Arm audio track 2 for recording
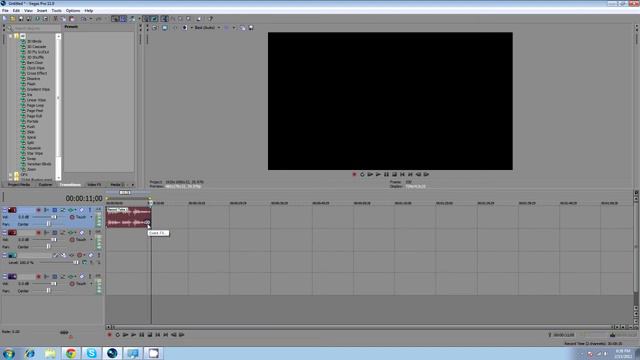Image resolution: width=640 pixels, height=360 pixels. tap(38, 233)
